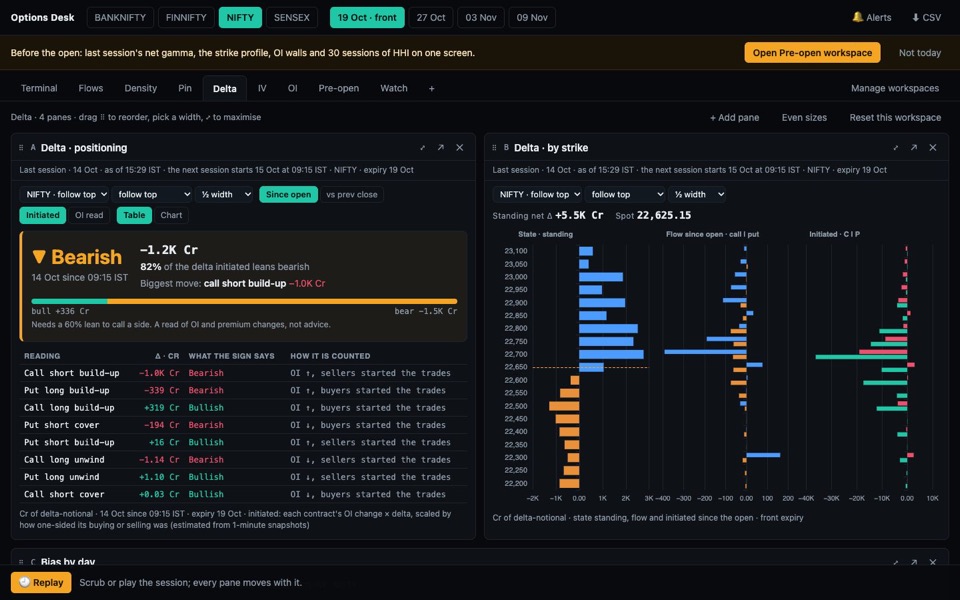This screenshot has width=960, height=600.
Task: Close the Delta positioning pane
Action: [460, 148]
